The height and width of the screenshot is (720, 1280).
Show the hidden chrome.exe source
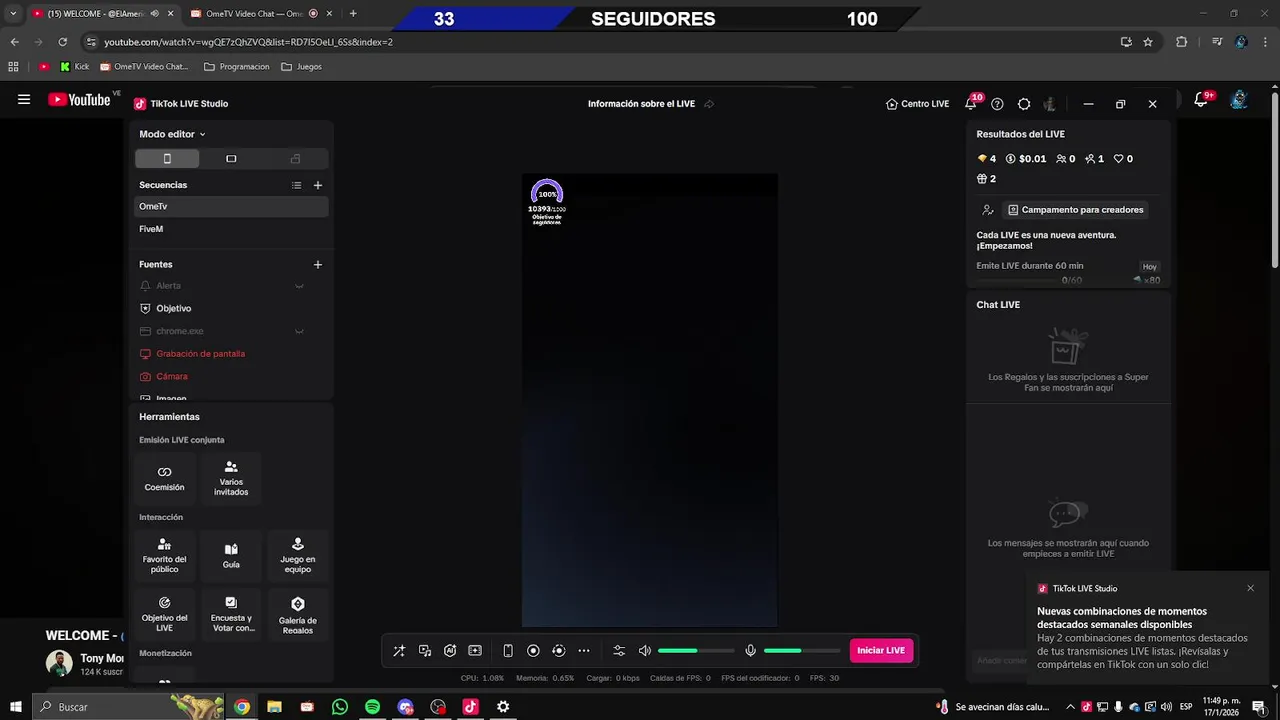pos(299,331)
